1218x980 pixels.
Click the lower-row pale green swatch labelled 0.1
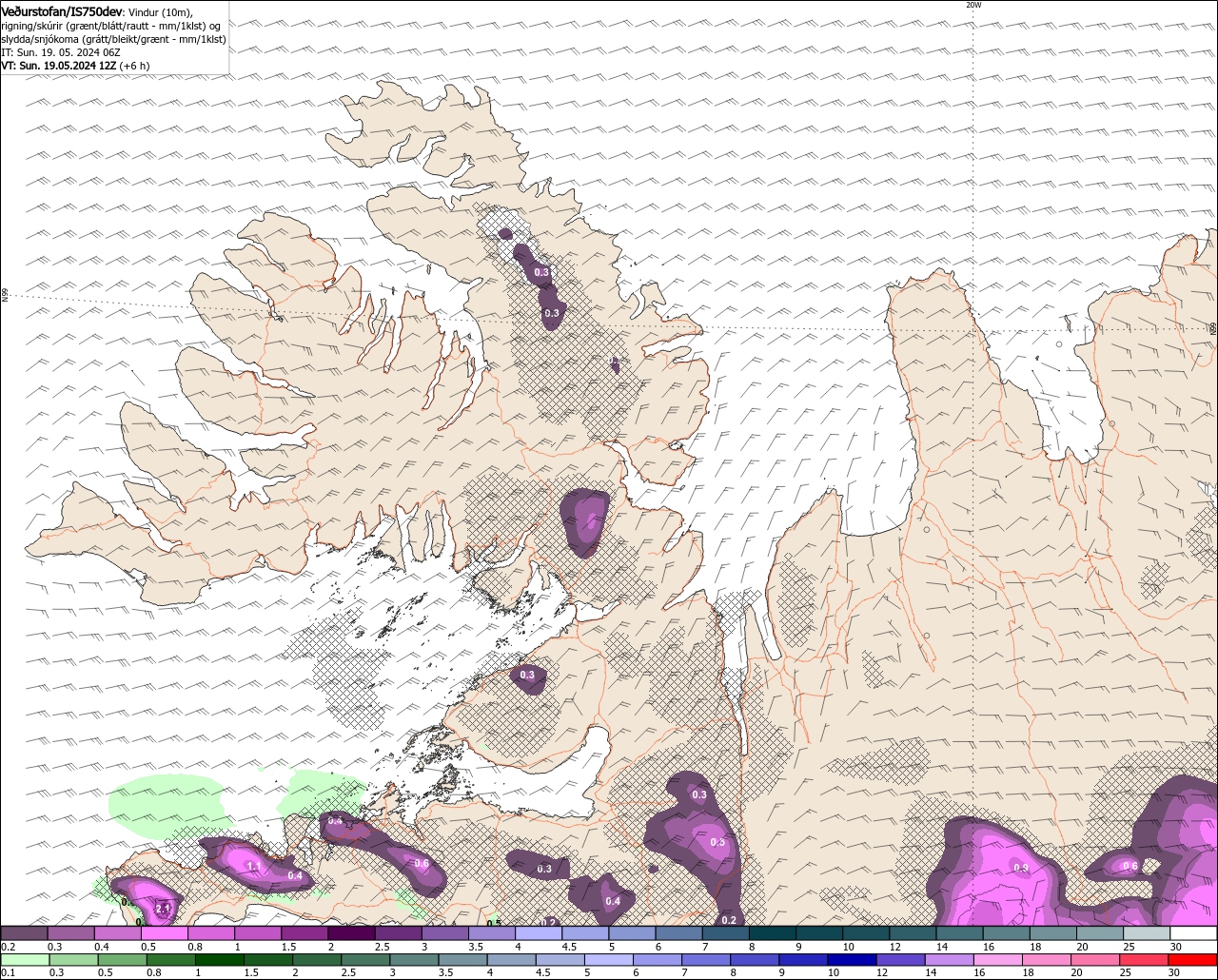pos(25,960)
